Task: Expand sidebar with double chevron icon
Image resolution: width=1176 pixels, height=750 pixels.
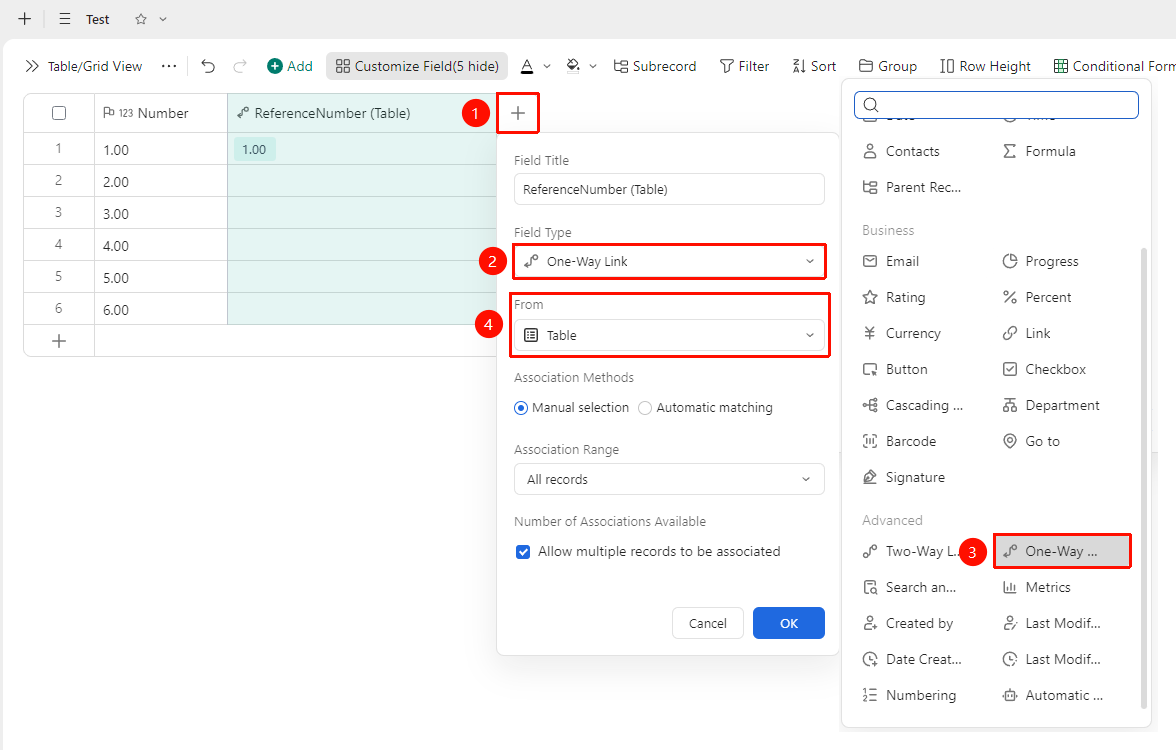Action: (x=32, y=66)
